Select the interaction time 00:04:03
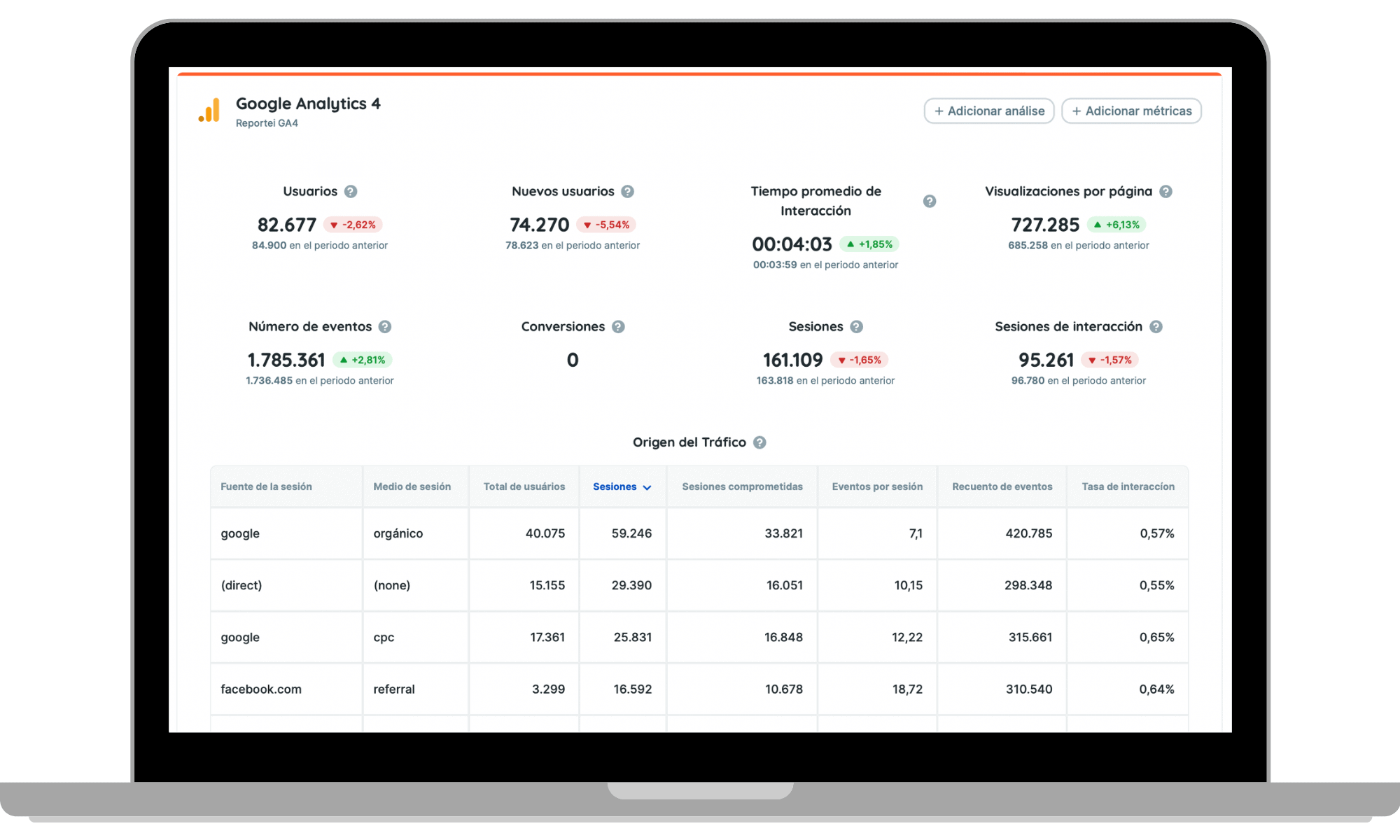Image resolution: width=1400 pixels, height=840 pixels. tap(792, 244)
